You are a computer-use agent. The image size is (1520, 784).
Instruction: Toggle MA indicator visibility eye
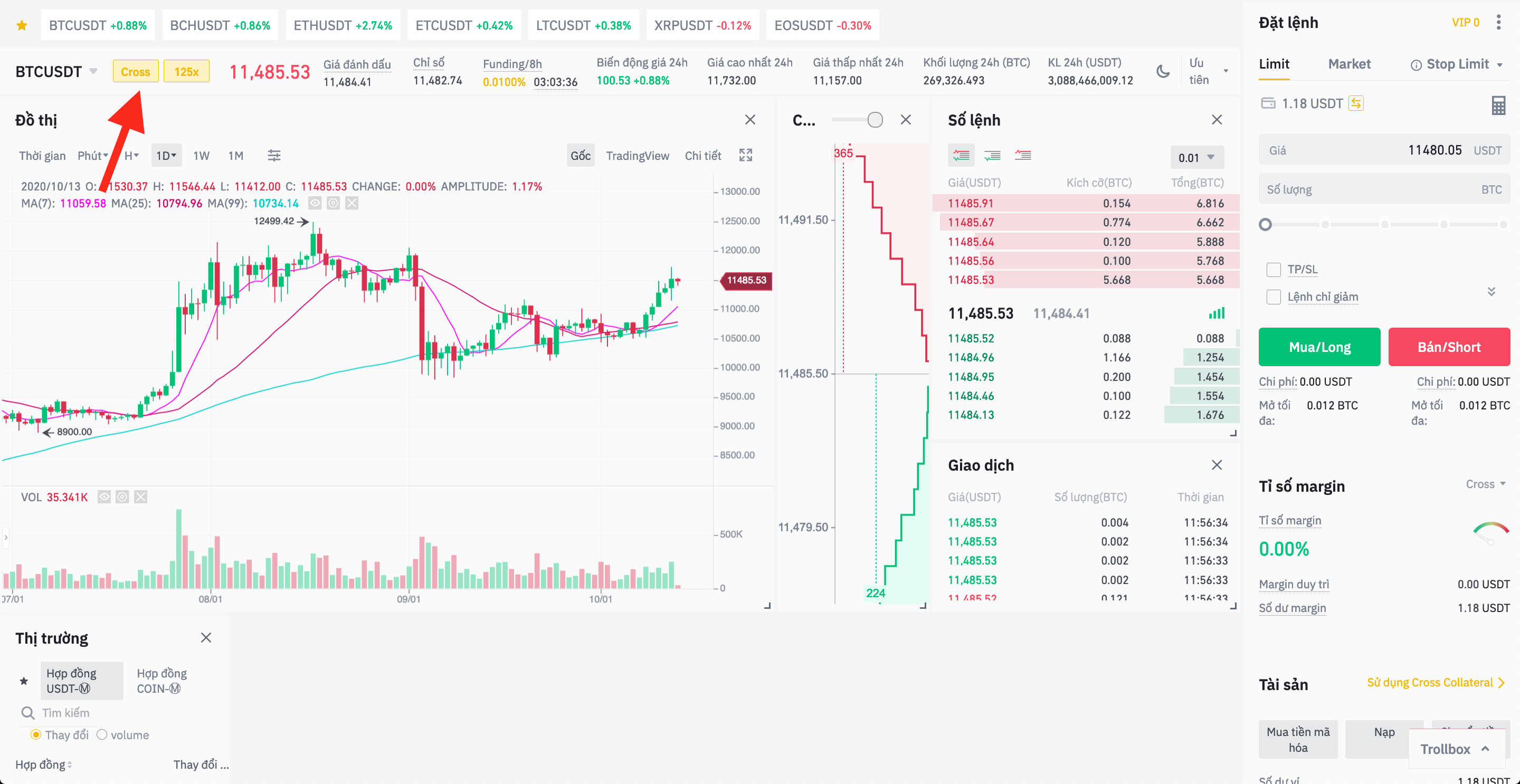(315, 204)
